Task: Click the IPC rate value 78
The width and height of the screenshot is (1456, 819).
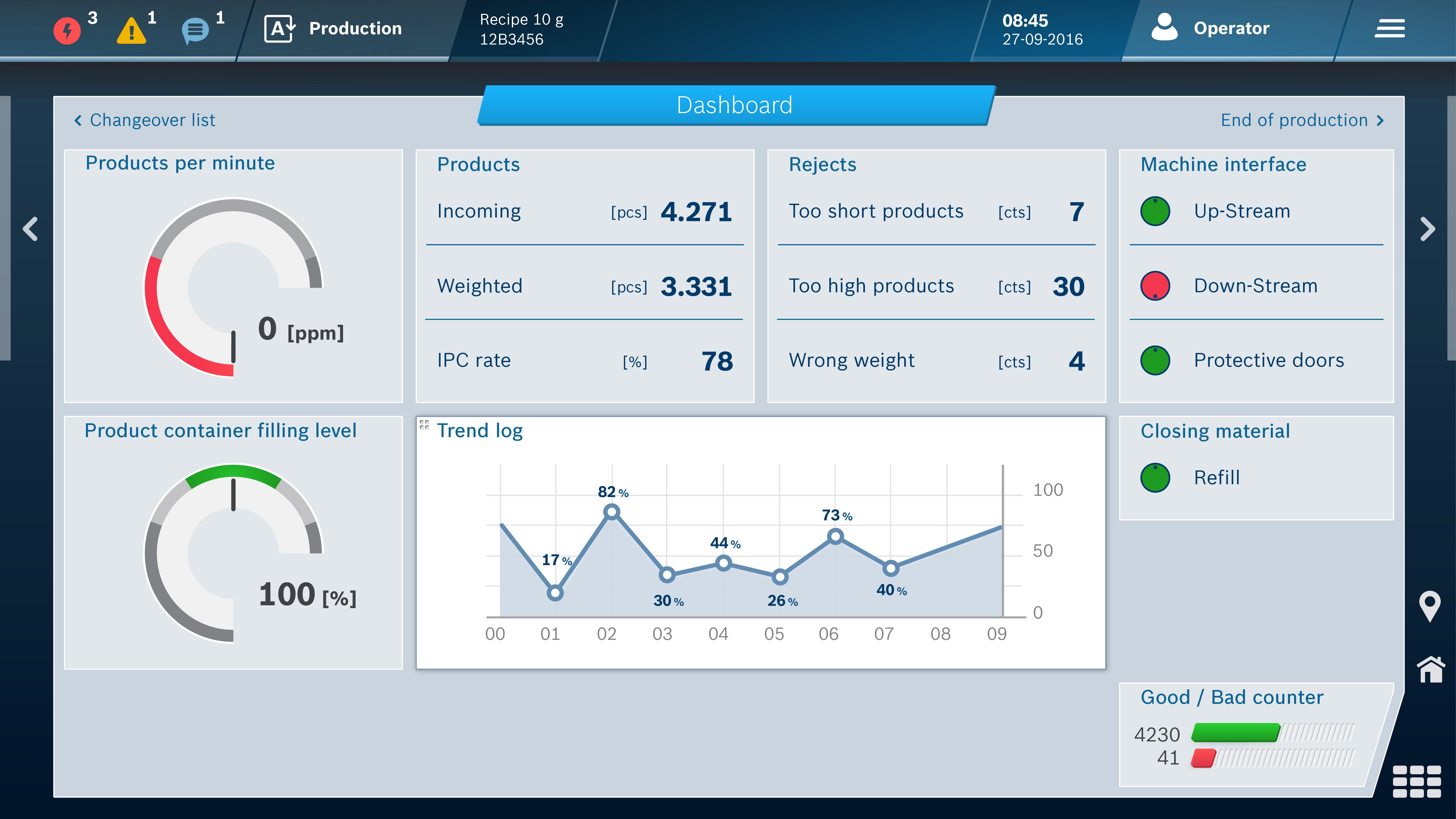Action: tap(717, 361)
